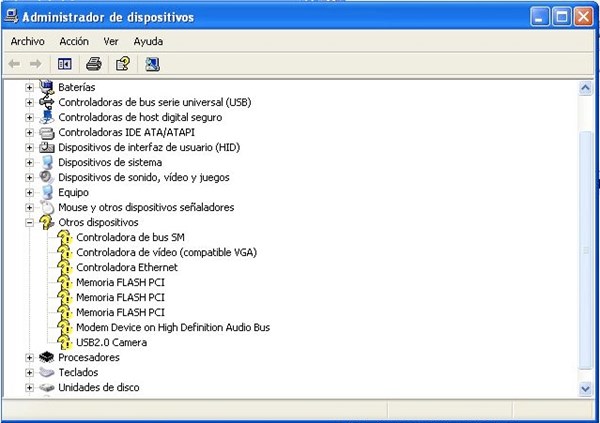Select Otros dispositivos label
The image size is (600, 423).
click(98, 222)
